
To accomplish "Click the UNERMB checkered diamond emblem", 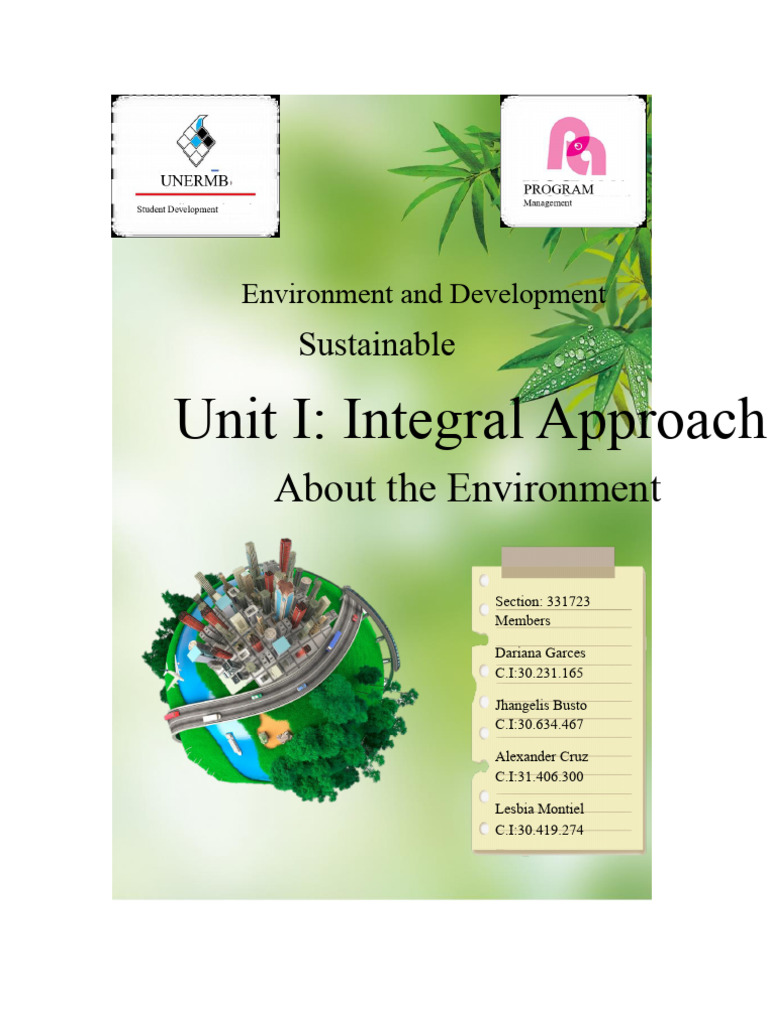I will click(196, 140).
